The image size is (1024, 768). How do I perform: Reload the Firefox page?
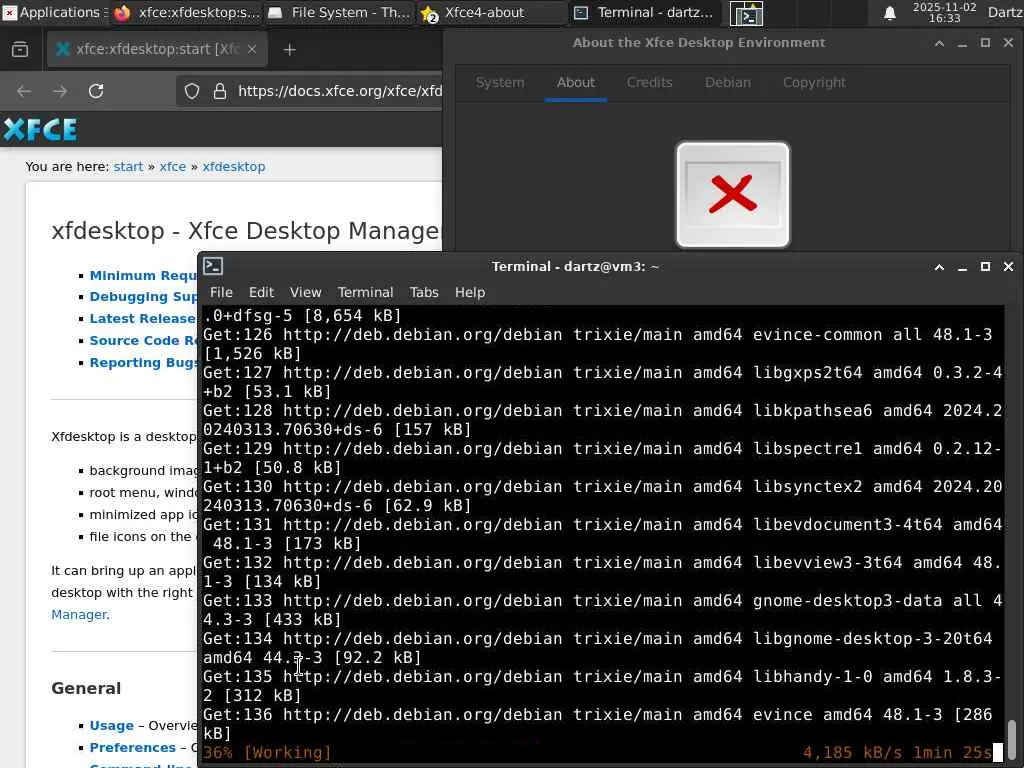[96, 91]
